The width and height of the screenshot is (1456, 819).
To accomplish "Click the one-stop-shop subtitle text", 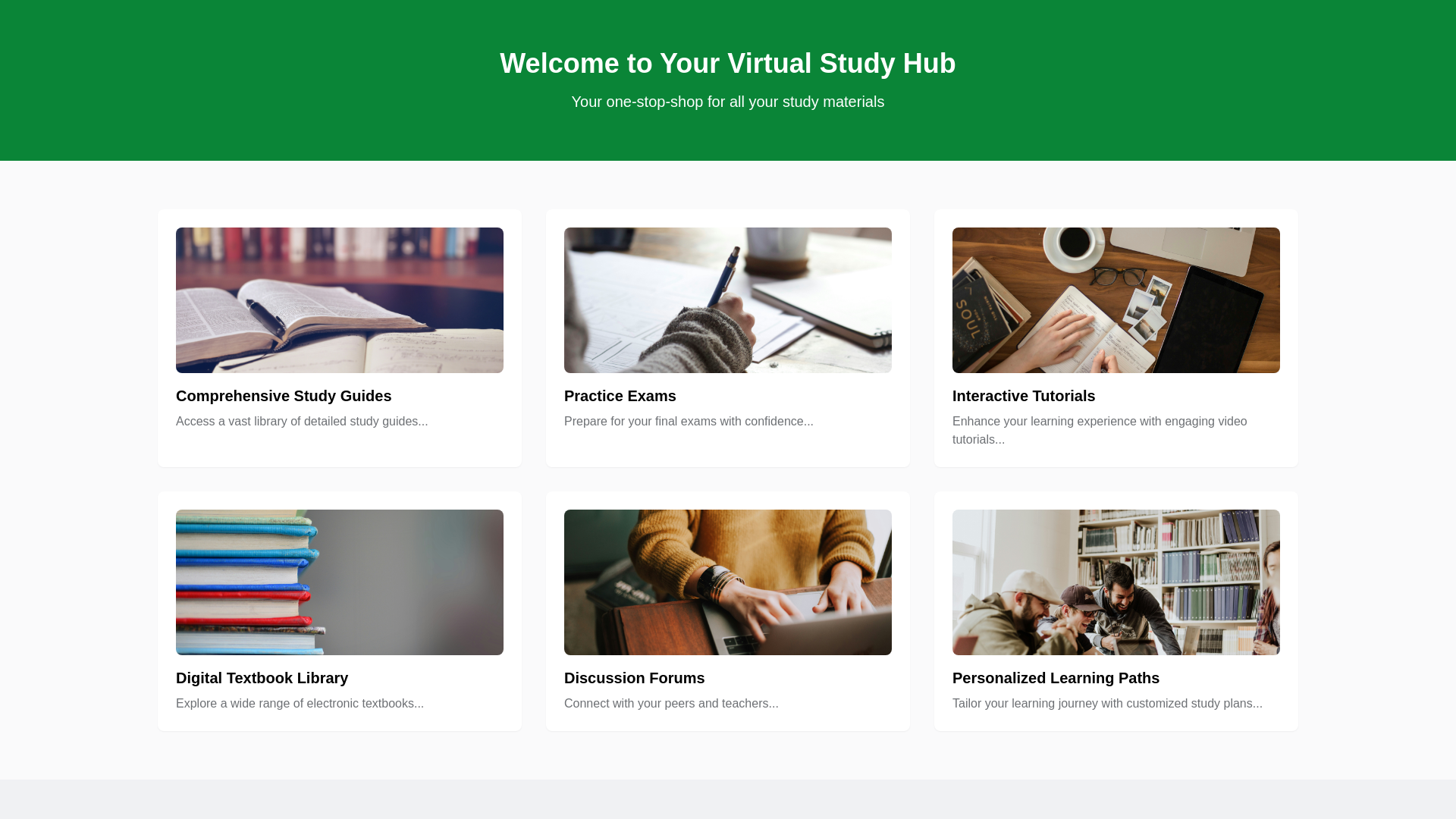I will coord(728,102).
